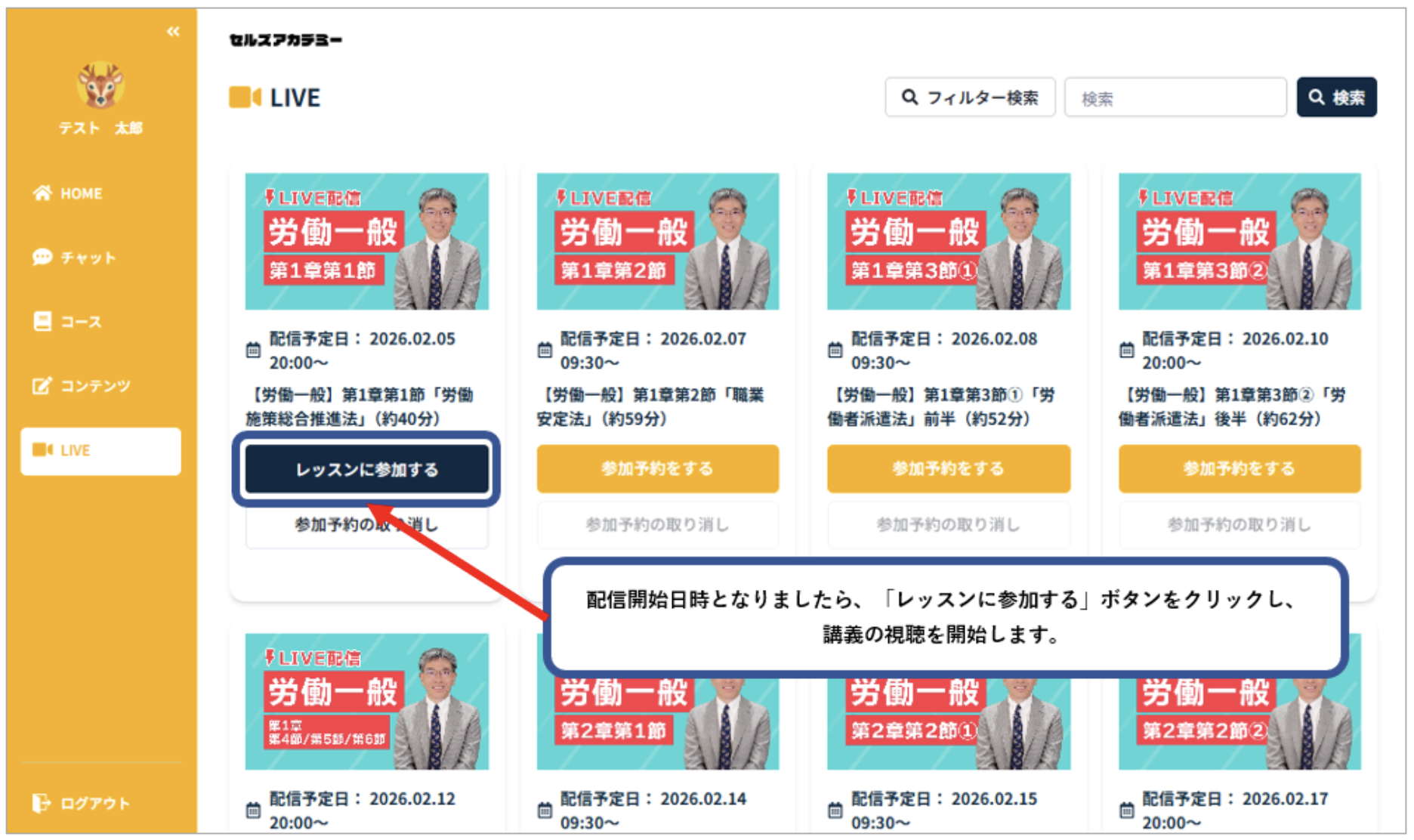
Task: Open the チャット speech bubble menu item
Action: coord(42,258)
